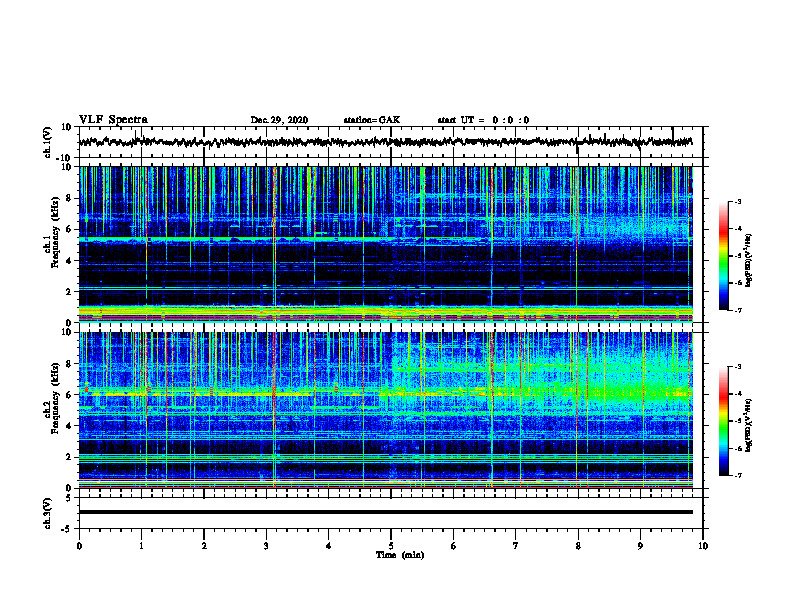This screenshot has height=612, width=792.
Task: Click the "-3" value atop ch.2 color bar
Action: coord(737,367)
